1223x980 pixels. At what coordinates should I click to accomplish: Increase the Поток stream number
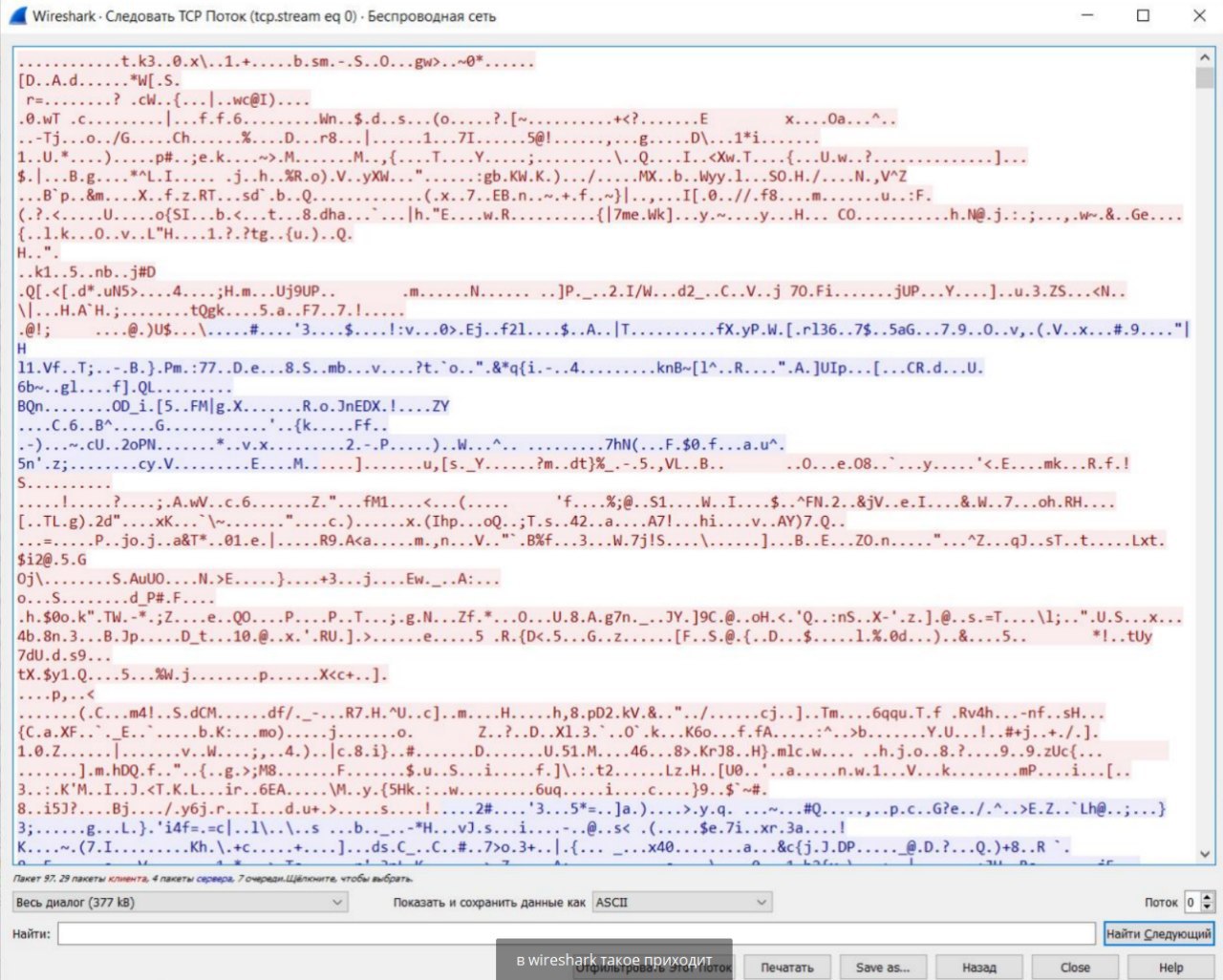[x=1208, y=897]
